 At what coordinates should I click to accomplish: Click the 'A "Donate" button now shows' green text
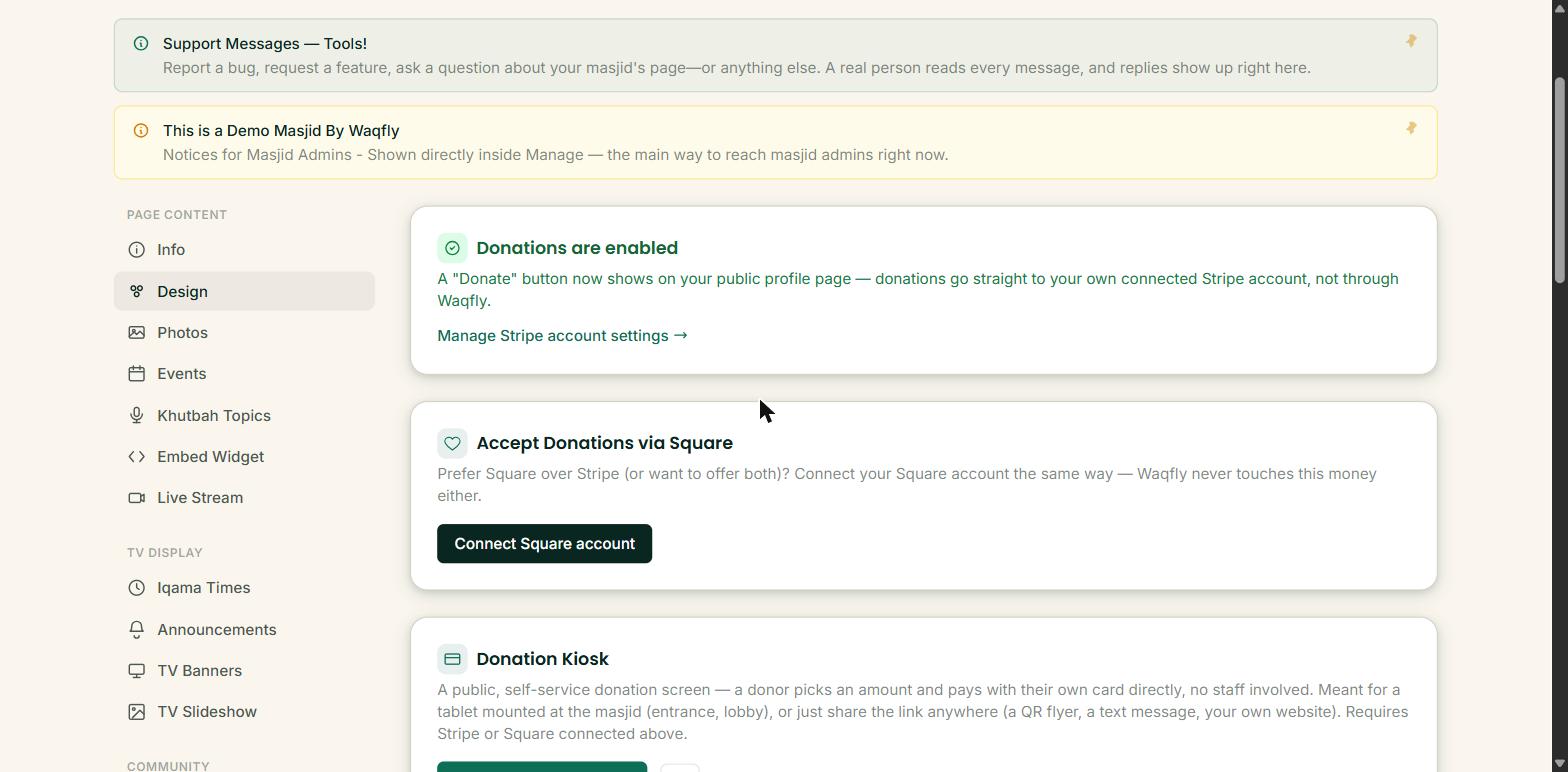pyautogui.click(x=918, y=289)
